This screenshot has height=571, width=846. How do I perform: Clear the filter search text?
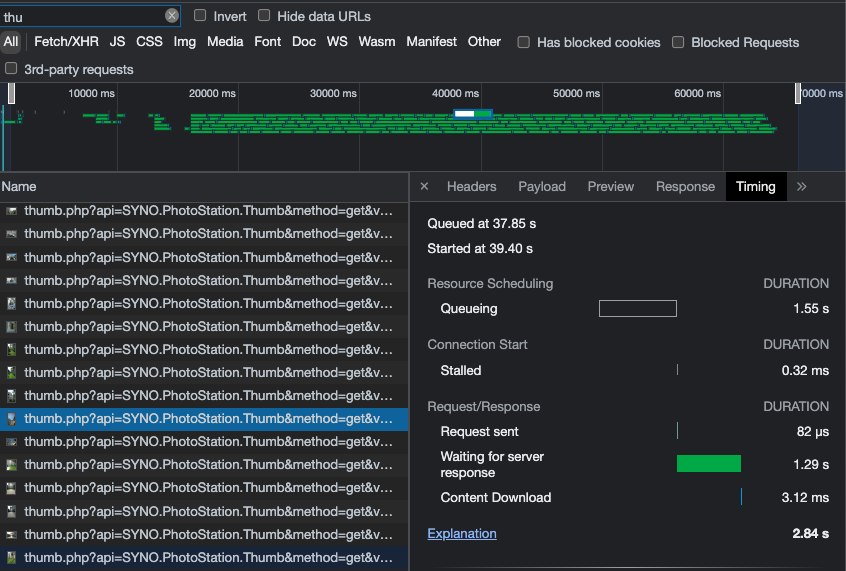pos(172,16)
